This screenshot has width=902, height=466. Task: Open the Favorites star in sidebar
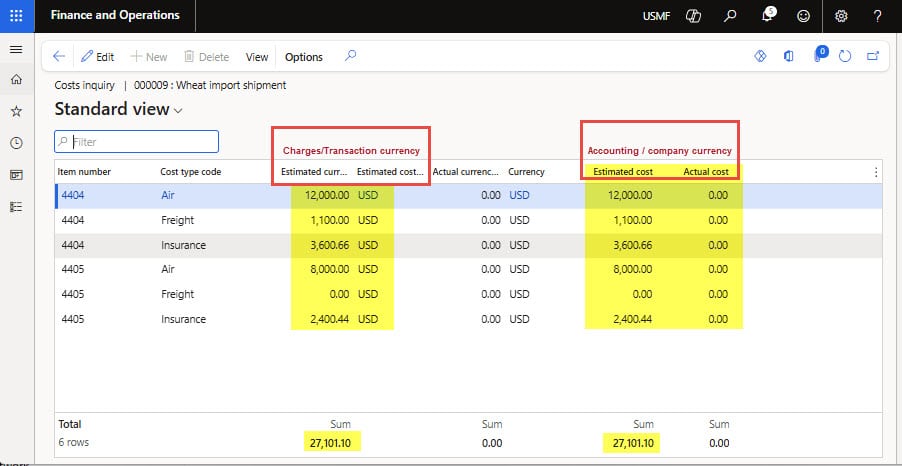tap(16, 111)
